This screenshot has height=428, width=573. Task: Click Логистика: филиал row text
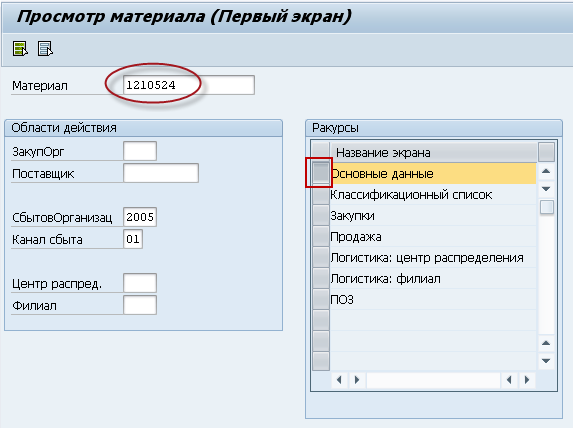click(385, 279)
